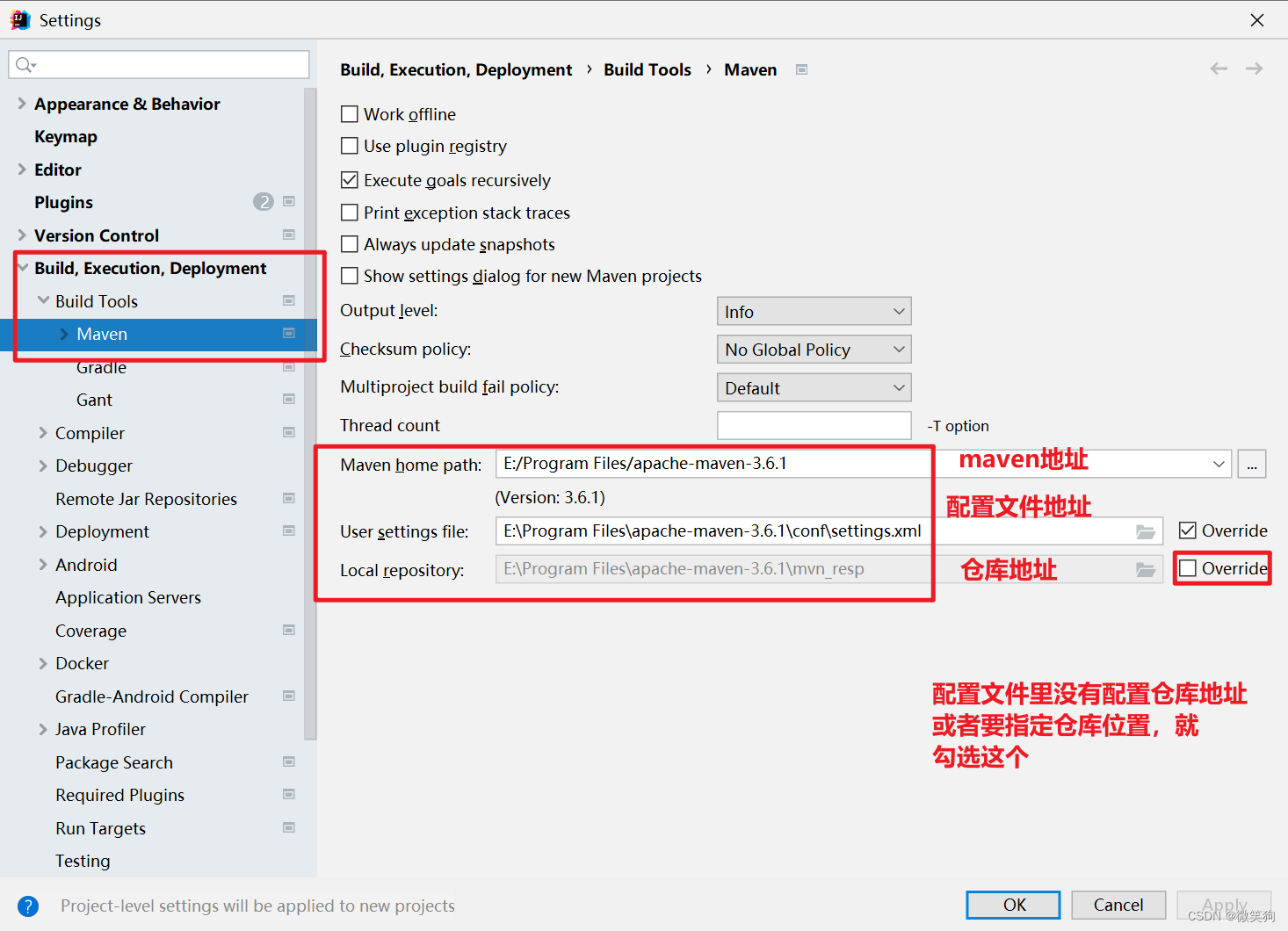Select Gradle under Build Tools
1288x931 pixels.
pyautogui.click(x=101, y=367)
